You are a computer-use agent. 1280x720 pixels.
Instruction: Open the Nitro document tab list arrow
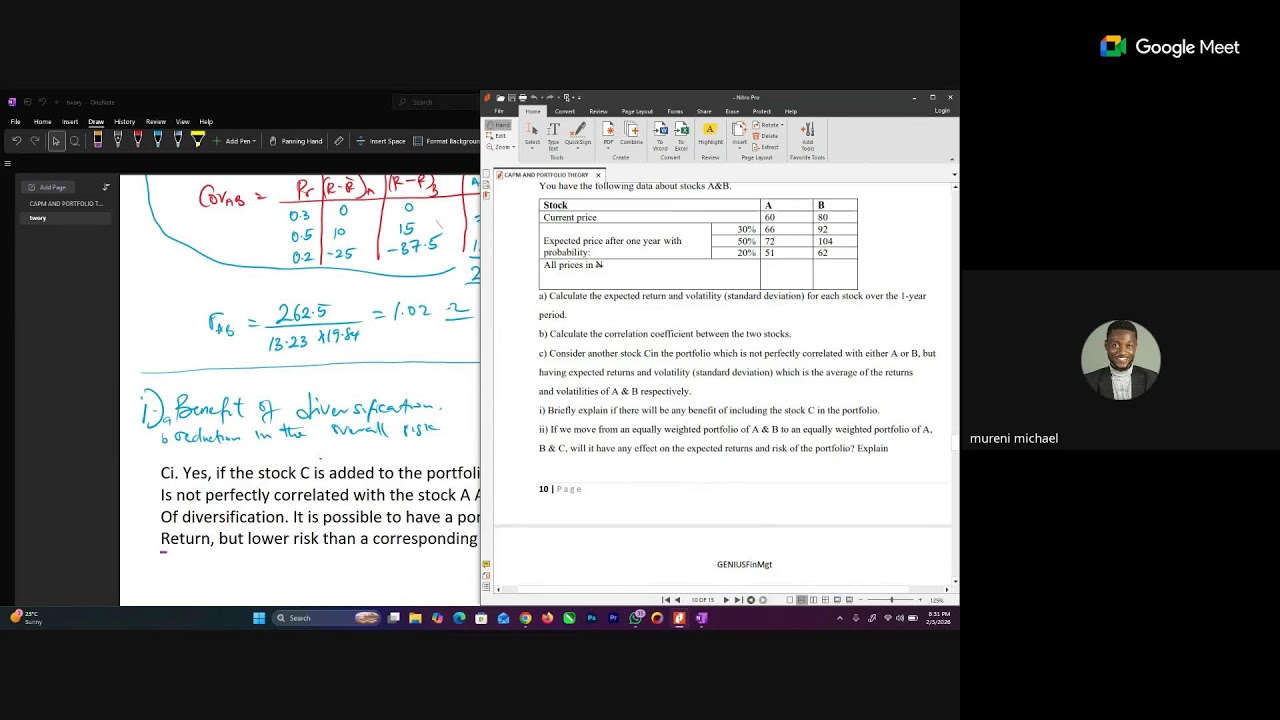[x=954, y=175]
